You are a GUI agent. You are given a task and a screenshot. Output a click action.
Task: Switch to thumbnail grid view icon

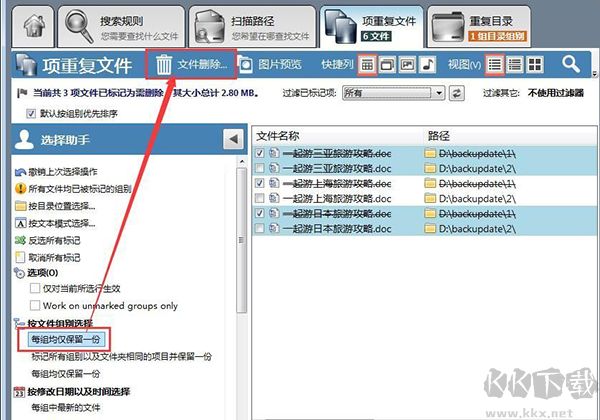click(535, 65)
